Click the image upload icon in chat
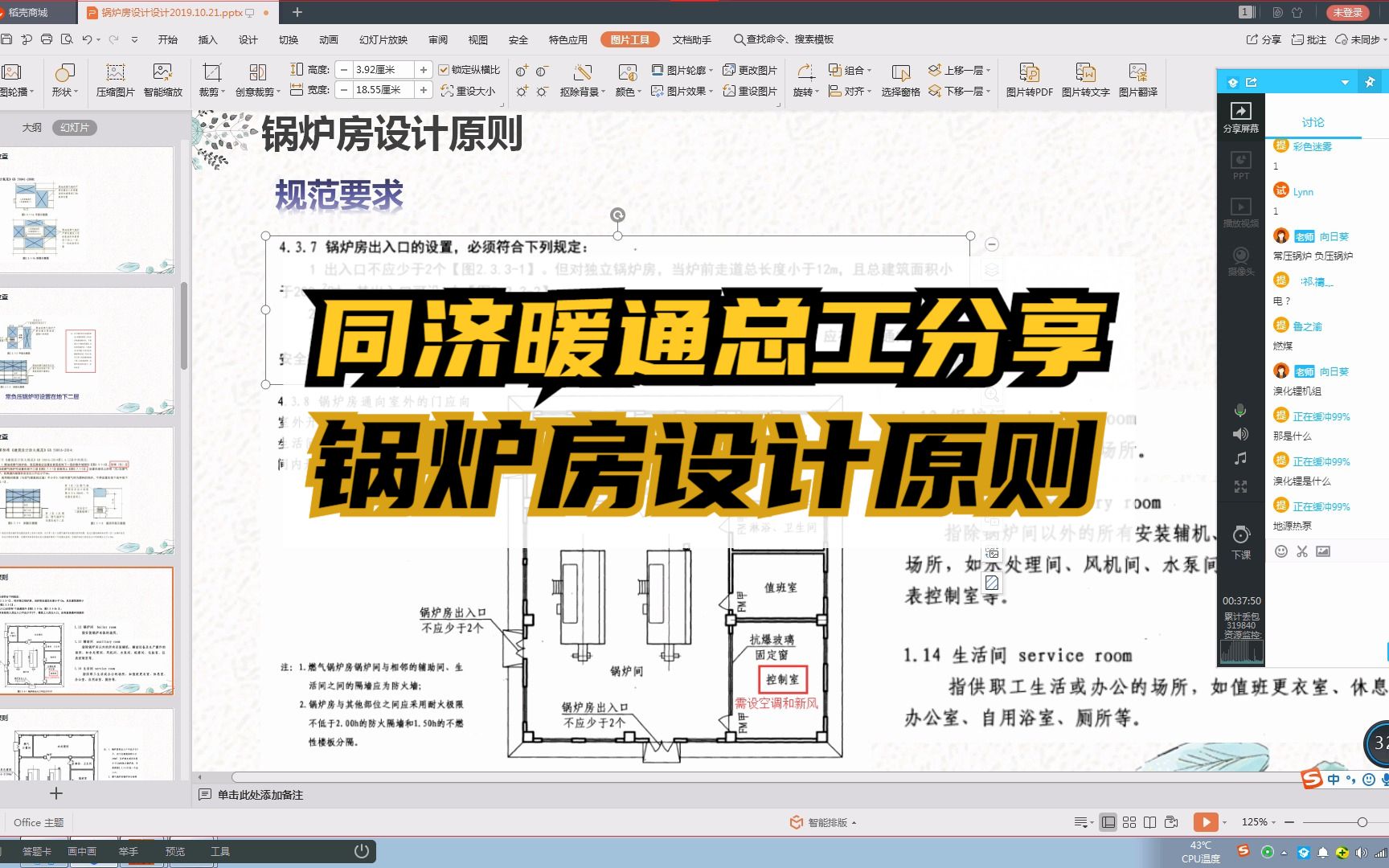Viewport: 1389px width, 868px height. pos(1323,551)
